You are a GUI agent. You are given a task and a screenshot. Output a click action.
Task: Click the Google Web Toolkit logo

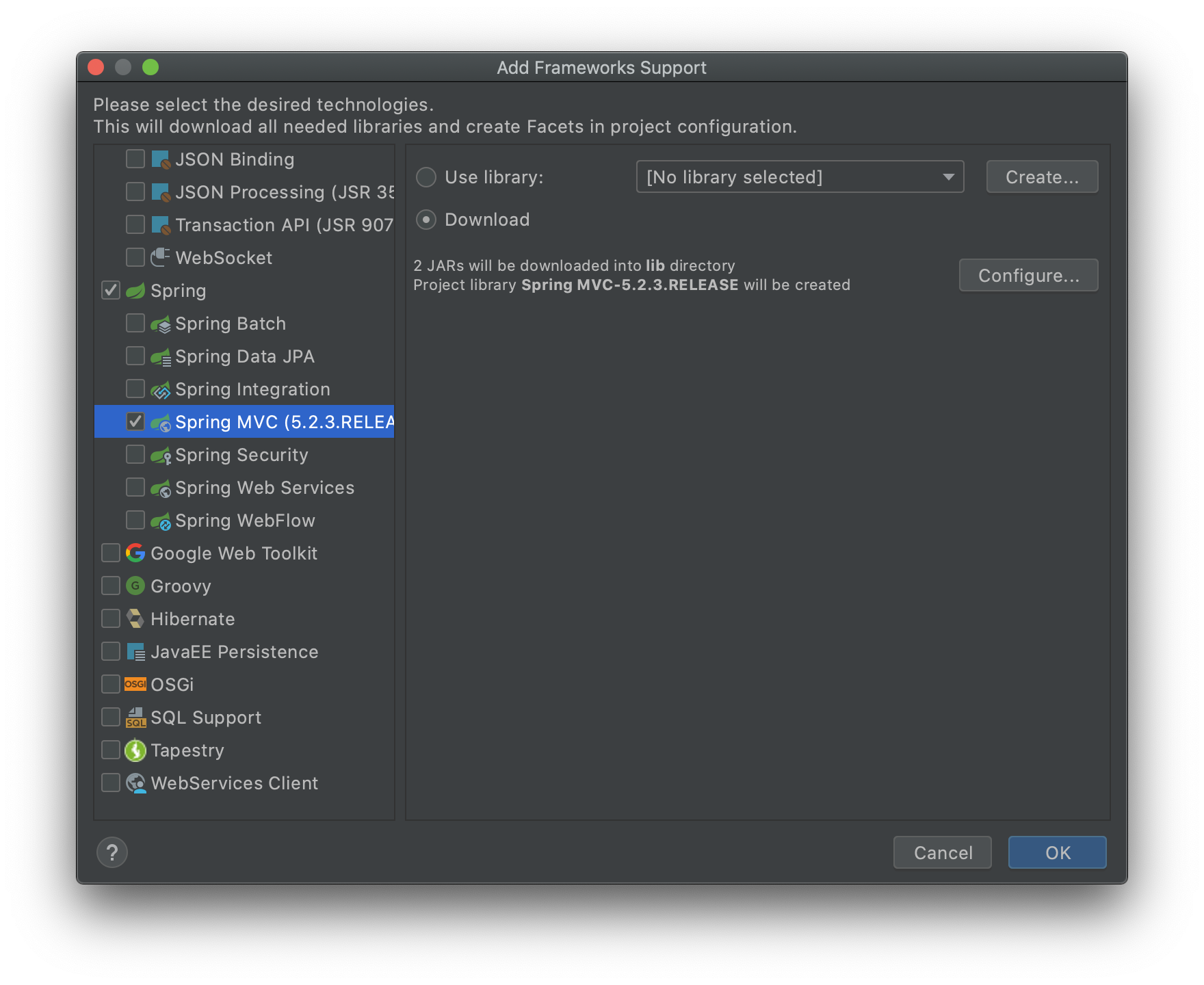tap(135, 553)
